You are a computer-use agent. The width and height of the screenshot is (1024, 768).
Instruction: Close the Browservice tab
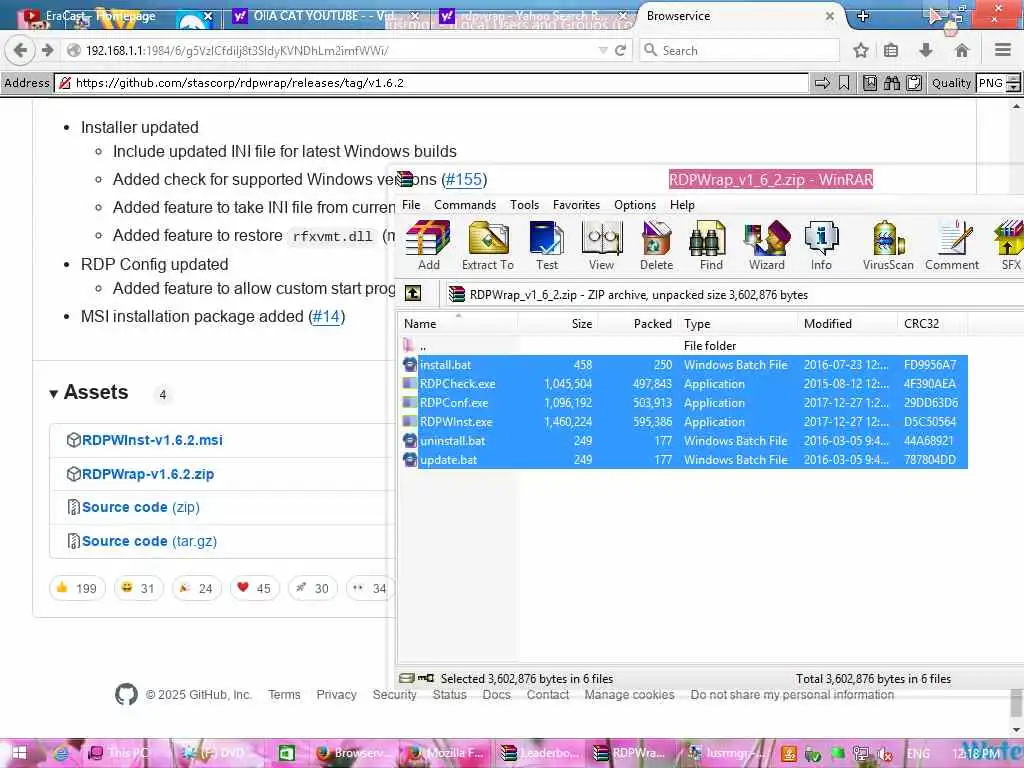point(829,16)
